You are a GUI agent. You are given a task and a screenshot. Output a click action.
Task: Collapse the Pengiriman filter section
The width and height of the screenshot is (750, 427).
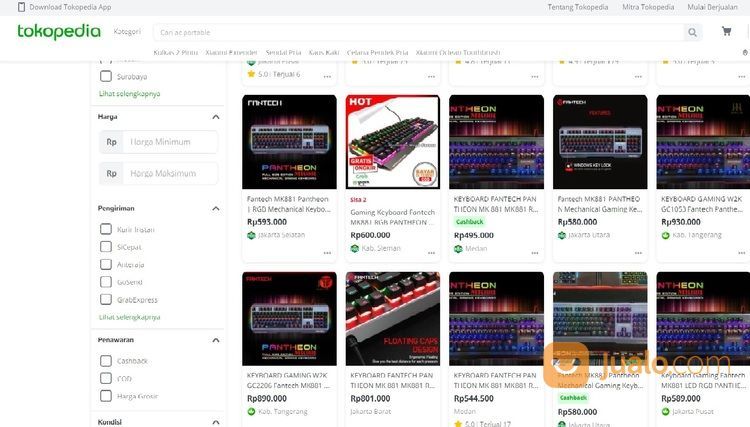click(216, 208)
